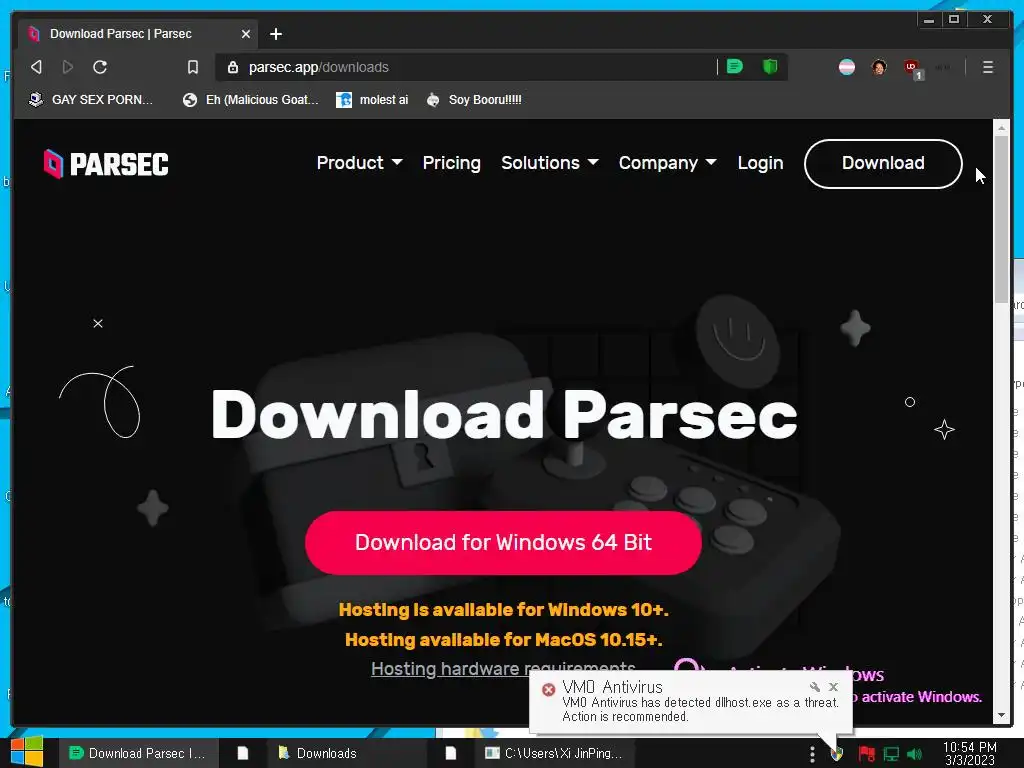
Task: Switch to Download Parsec taskbar item
Action: 138,753
